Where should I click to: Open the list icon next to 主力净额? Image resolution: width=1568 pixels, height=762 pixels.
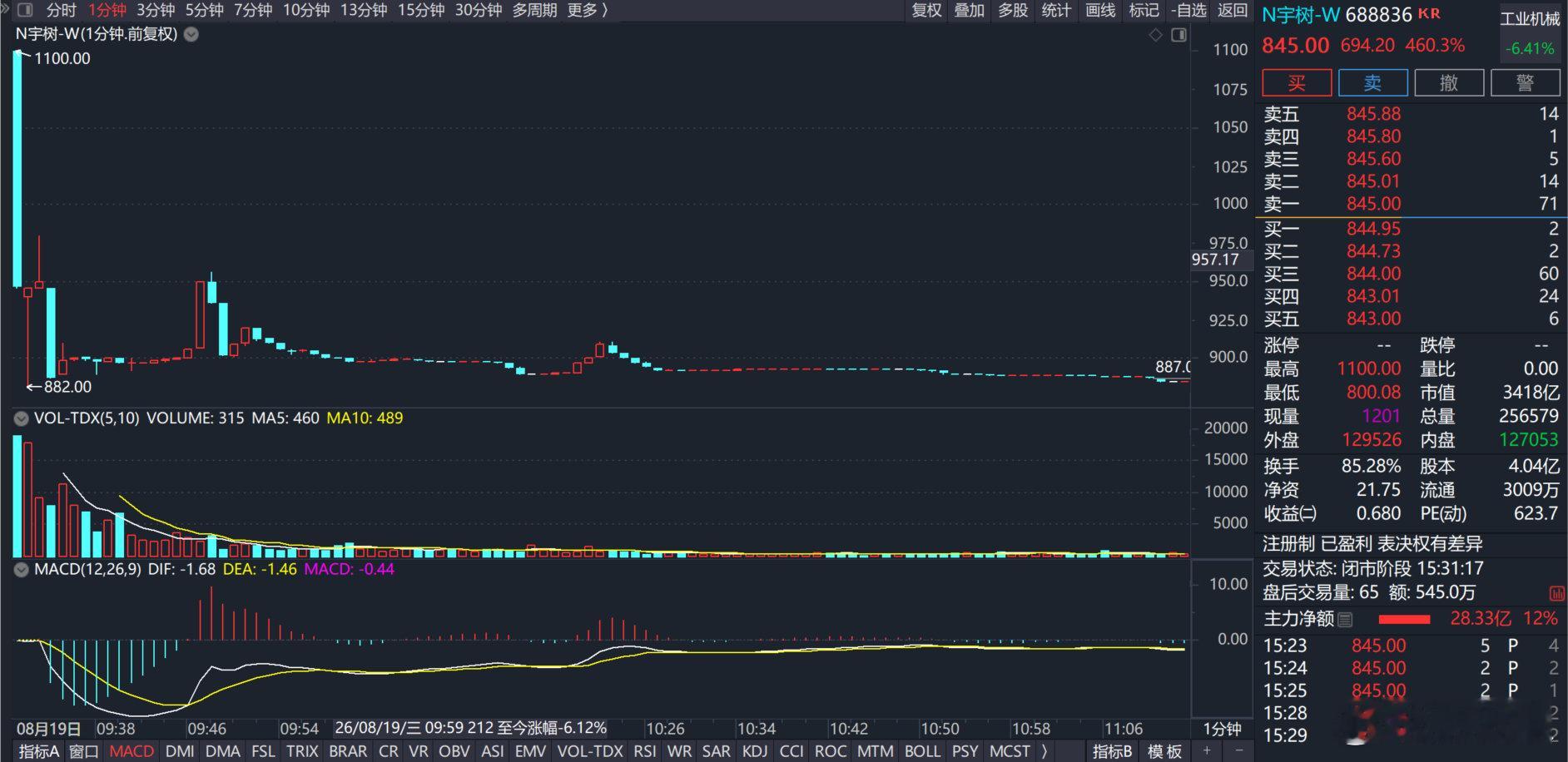1345,620
